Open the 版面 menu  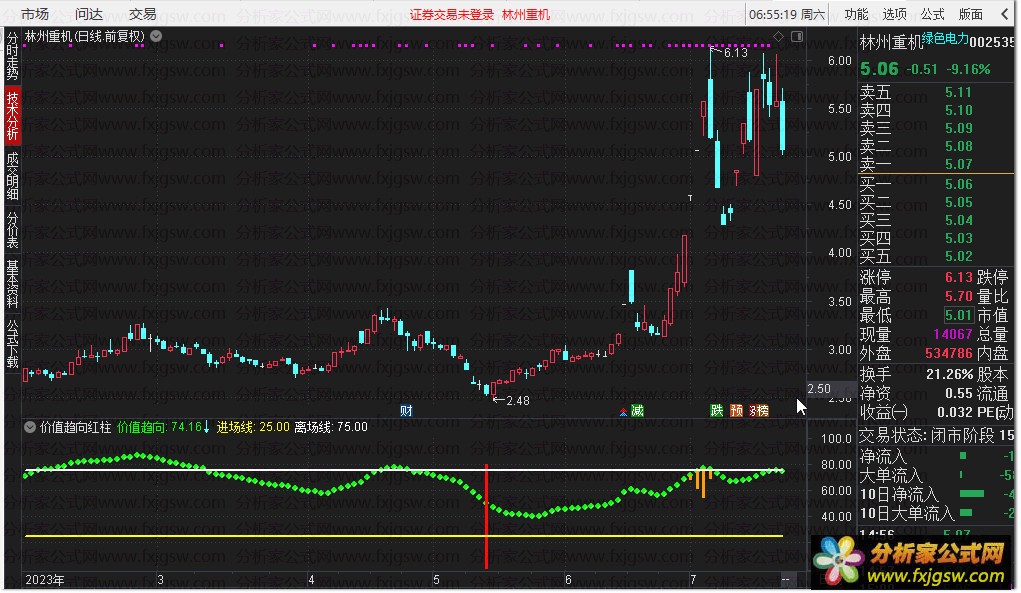(x=970, y=14)
